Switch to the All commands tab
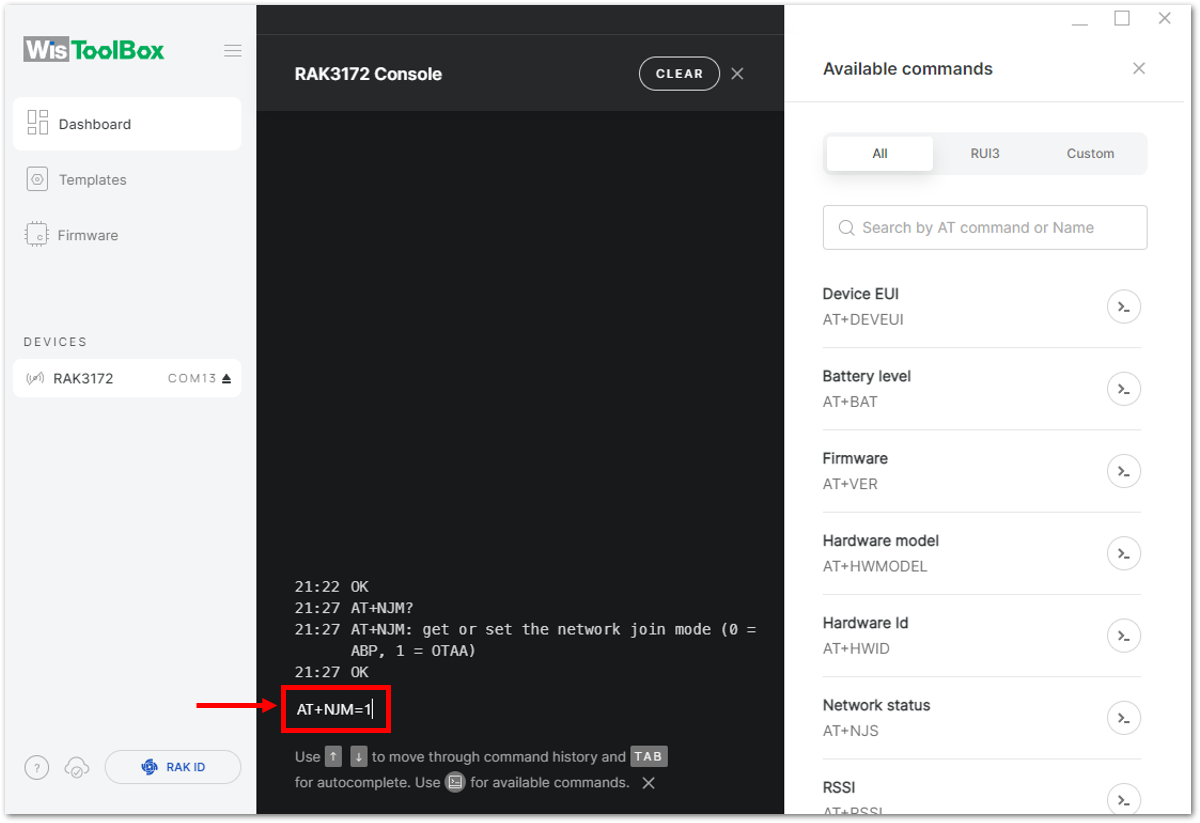This screenshot has width=1200, height=823. coord(880,154)
